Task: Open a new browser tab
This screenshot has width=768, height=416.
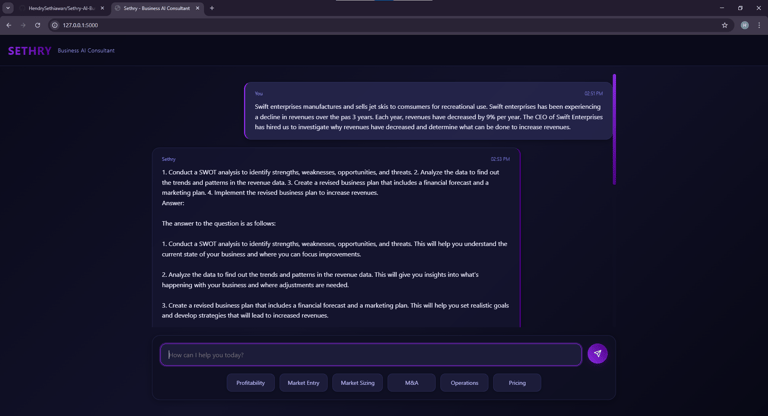Action: click(x=212, y=8)
